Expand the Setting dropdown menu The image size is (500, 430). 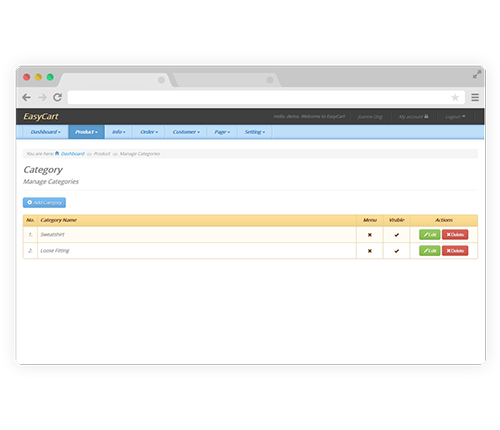pos(255,132)
